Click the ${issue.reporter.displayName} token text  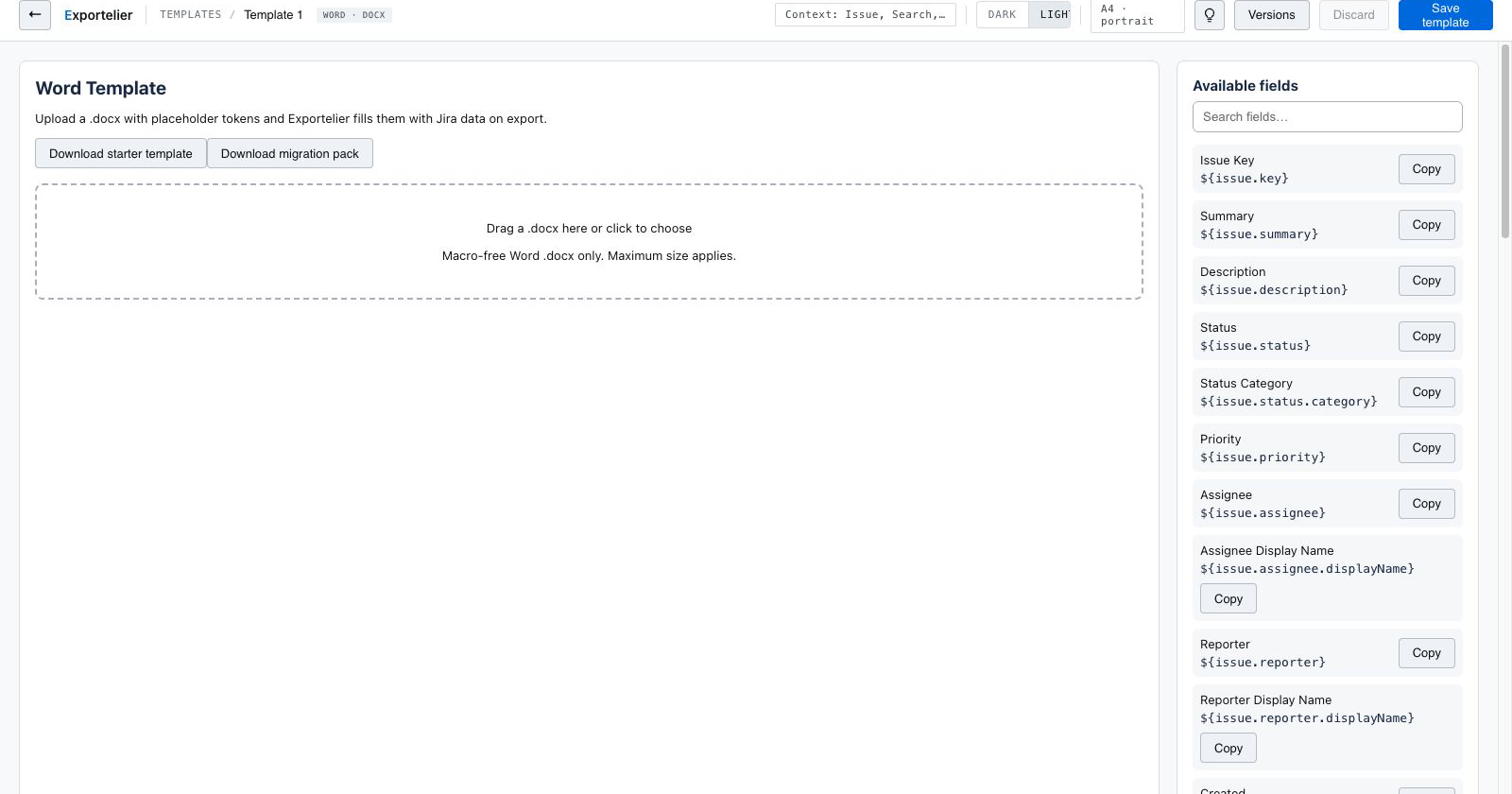click(1307, 718)
